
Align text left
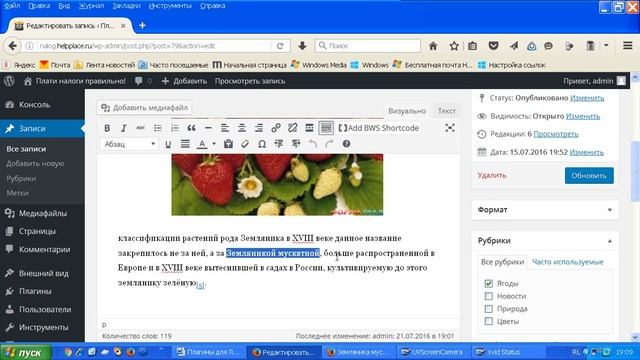point(225,128)
